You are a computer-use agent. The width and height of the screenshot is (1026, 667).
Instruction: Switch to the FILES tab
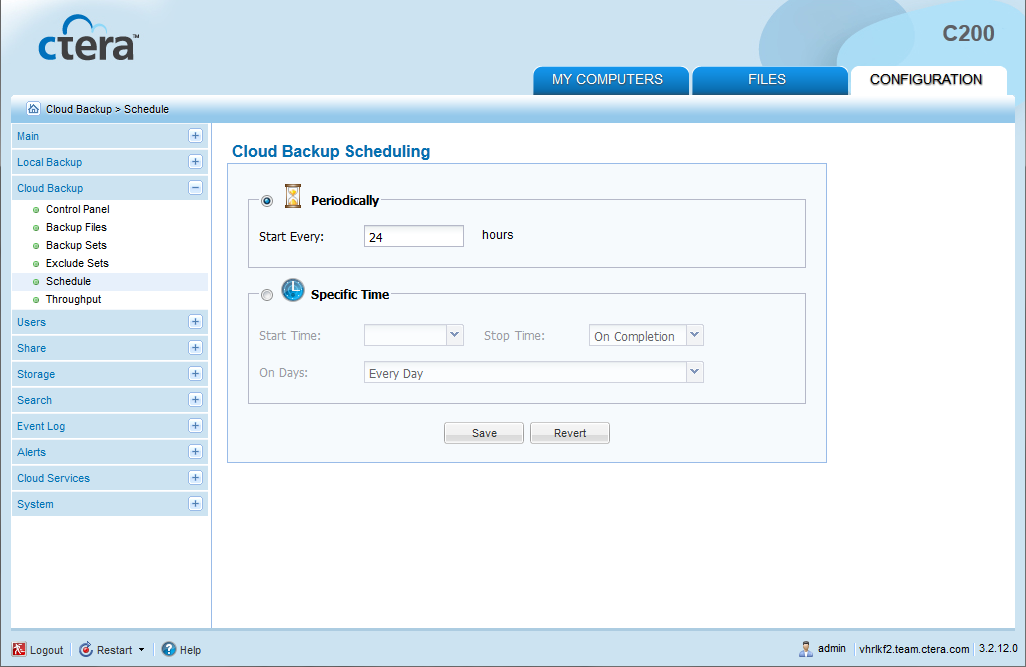click(770, 80)
